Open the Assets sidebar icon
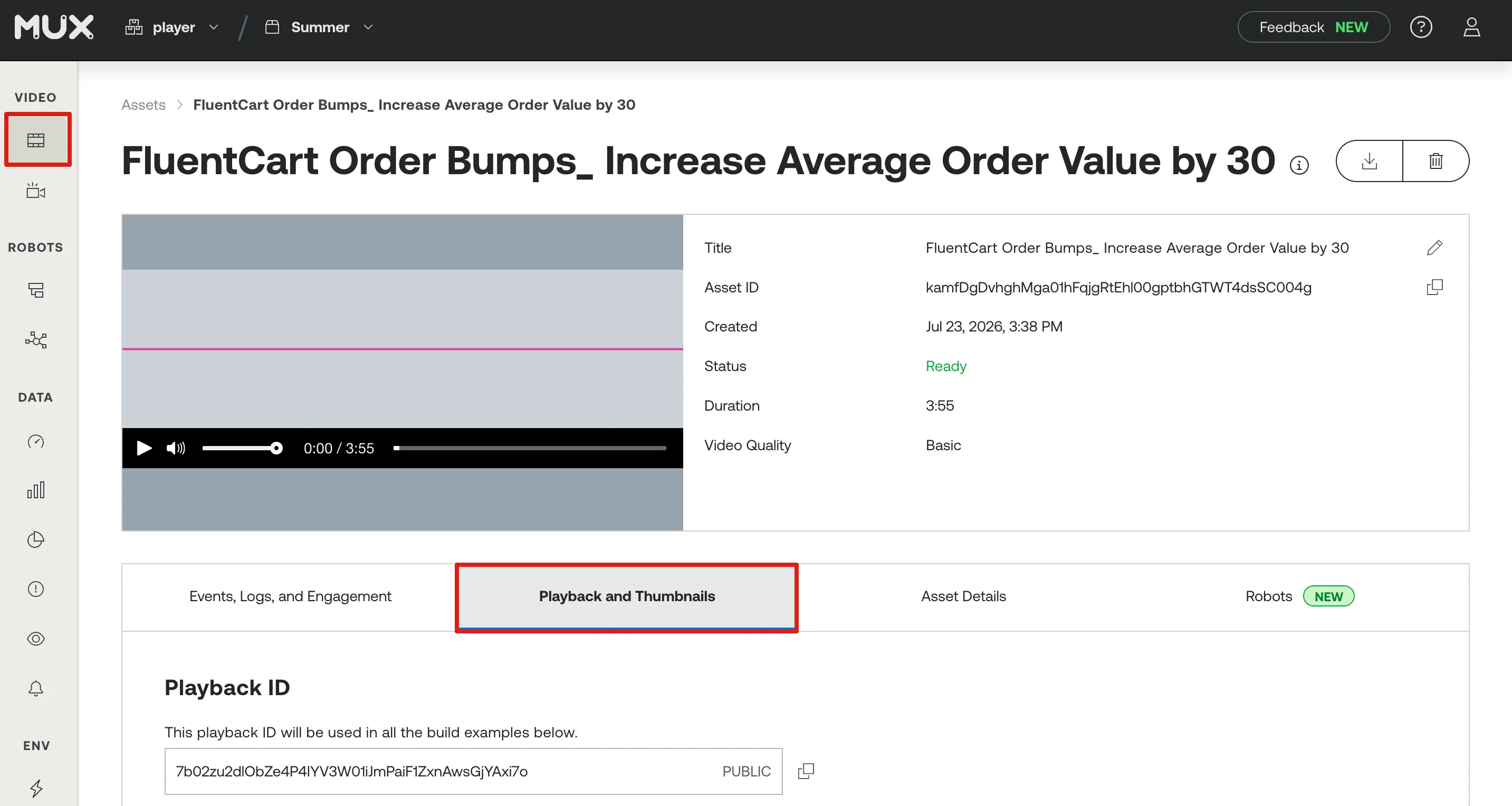The height and width of the screenshot is (806, 1512). (x=36, y=140)
